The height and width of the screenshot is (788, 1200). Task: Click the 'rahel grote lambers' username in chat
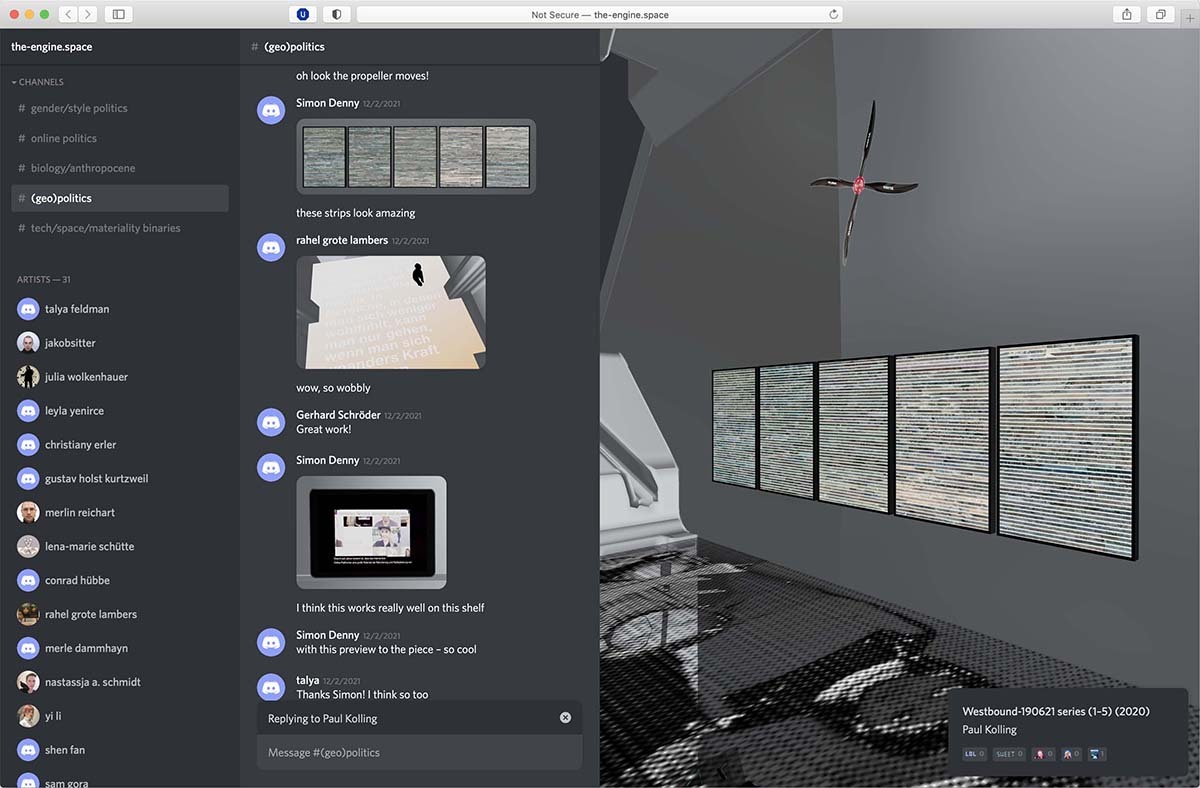pyautogui.click(x=341, y=240)
